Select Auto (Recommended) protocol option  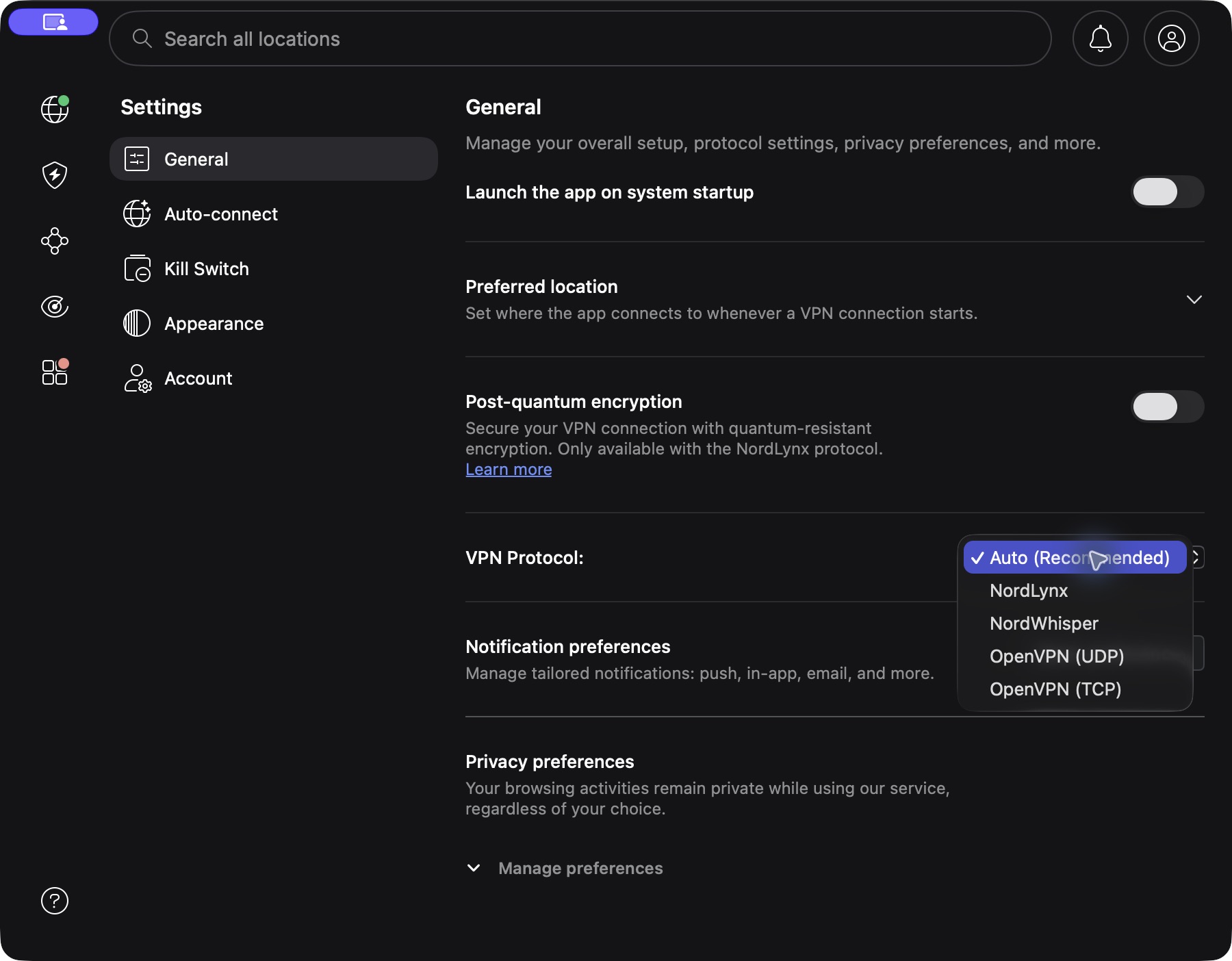coord(1075,557)
